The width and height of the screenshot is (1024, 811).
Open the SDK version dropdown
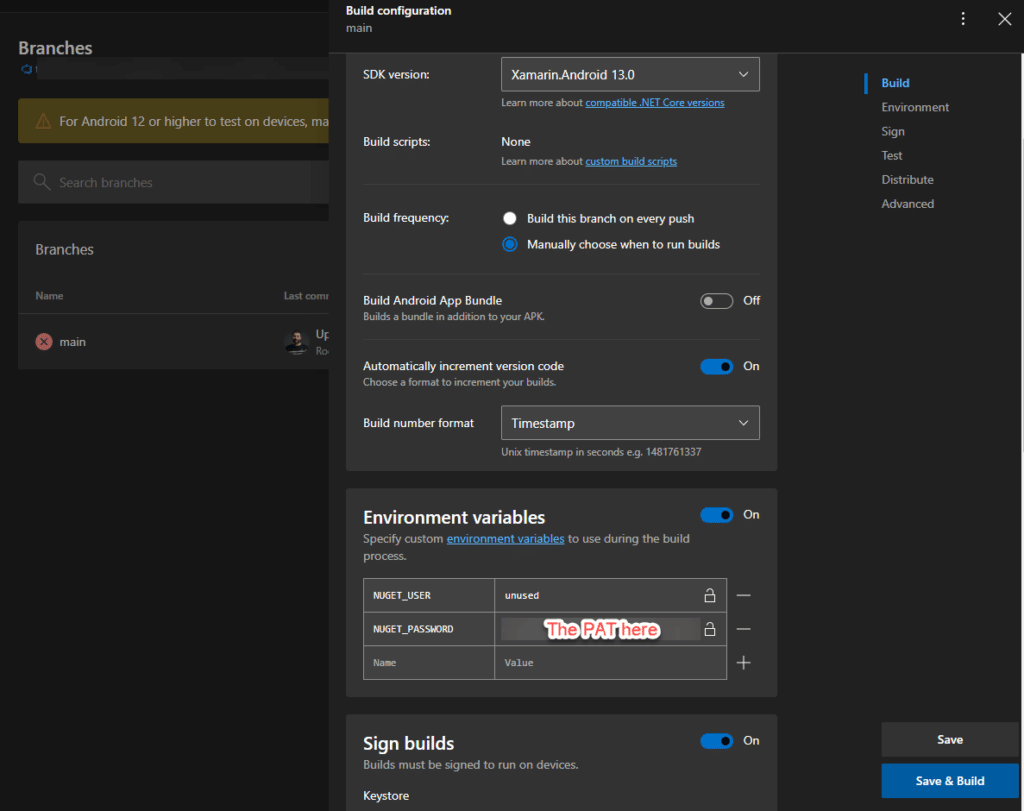[x=630, y=74]
